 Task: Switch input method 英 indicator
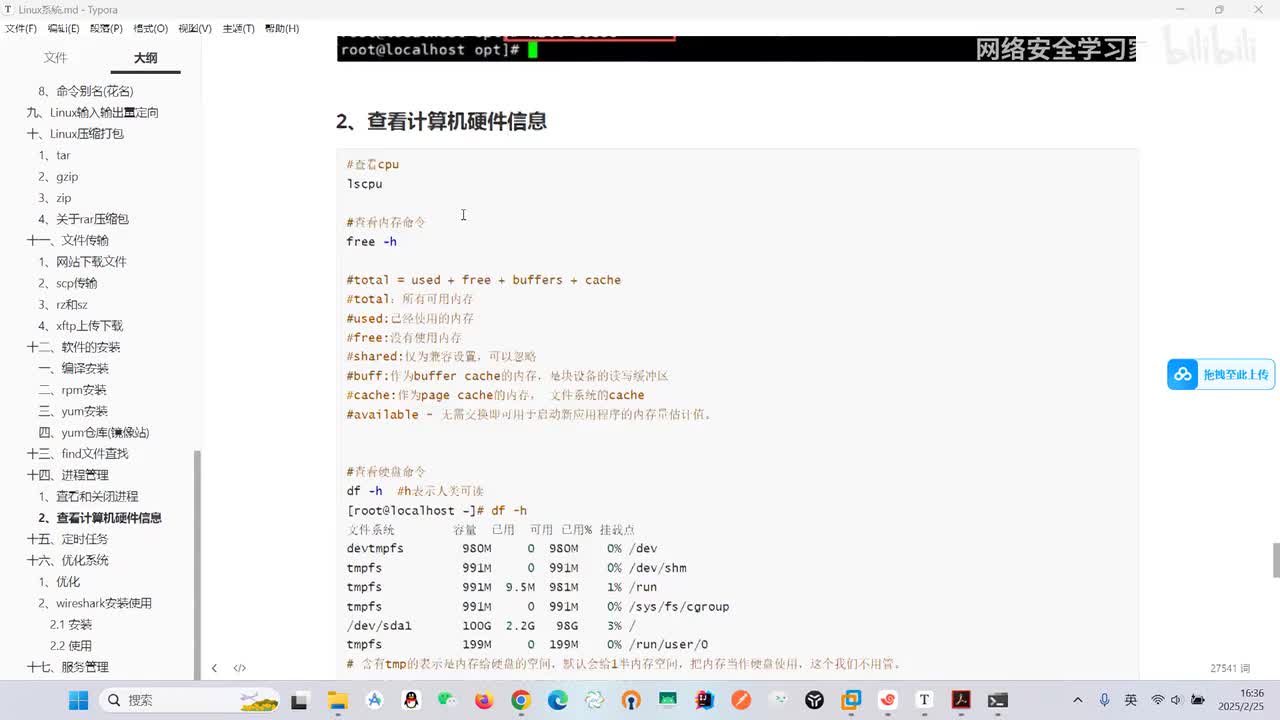(1131, 700)
